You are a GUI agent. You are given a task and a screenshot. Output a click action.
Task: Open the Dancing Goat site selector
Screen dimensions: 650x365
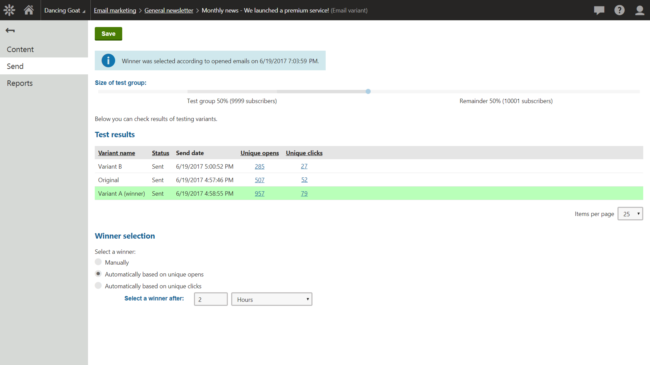64,10
